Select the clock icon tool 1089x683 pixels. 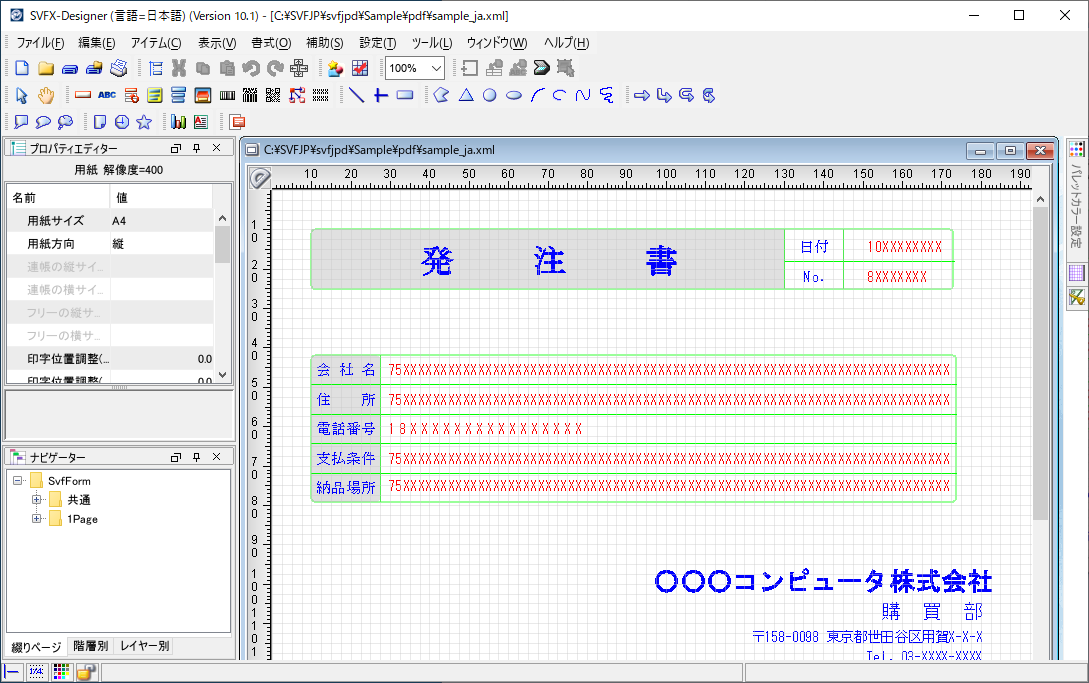pyautogui.click(x=122, y=122)
